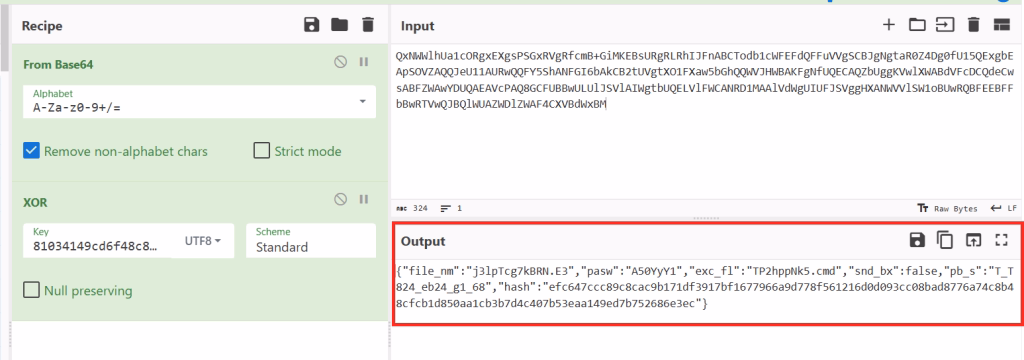This screenshot has height=360, width=1024.
Task: Save output to file
Action: 917,240
